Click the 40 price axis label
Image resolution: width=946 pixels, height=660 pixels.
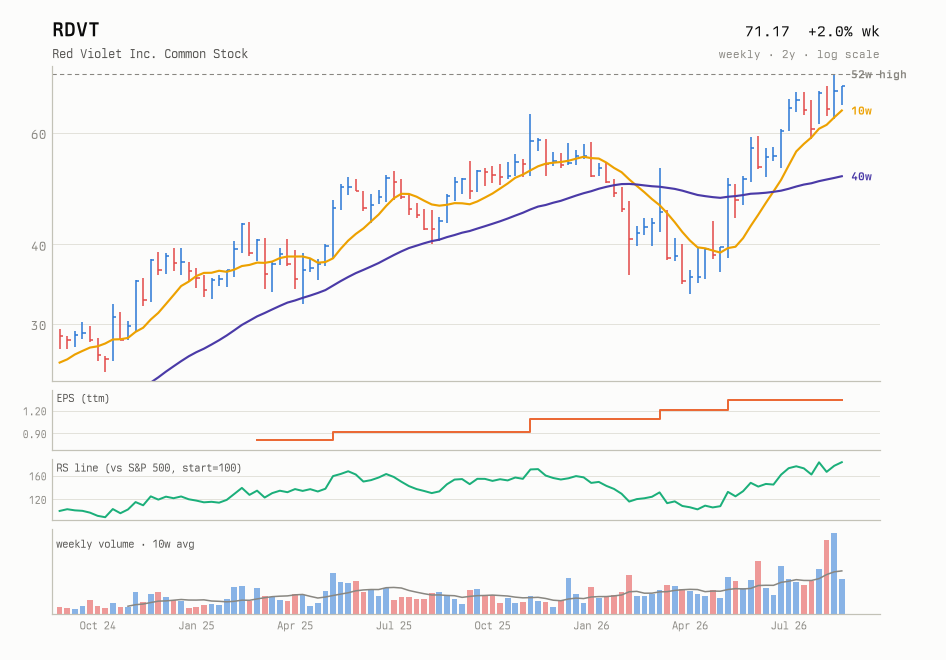click(x=38, y=246)
